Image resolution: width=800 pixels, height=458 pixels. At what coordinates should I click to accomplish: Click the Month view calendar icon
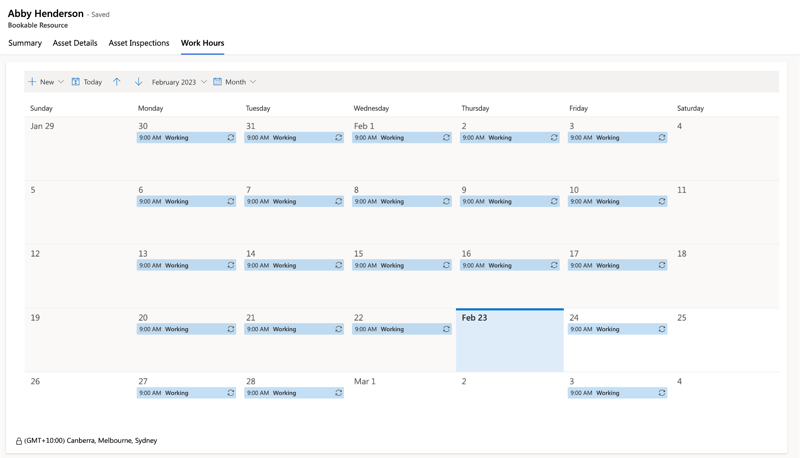click(x=217, y=82)
